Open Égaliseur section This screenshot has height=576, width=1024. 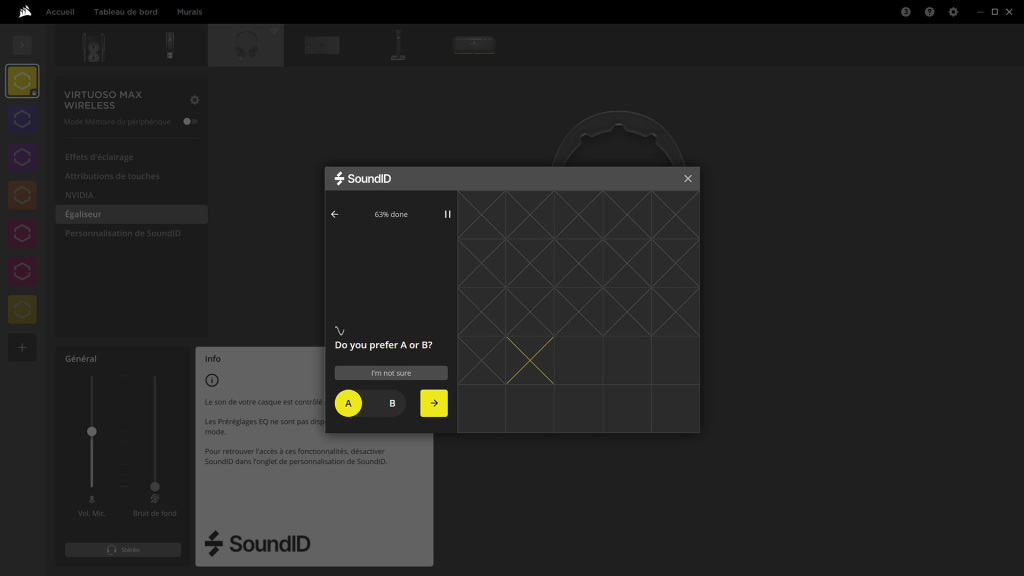coord(131,214)
